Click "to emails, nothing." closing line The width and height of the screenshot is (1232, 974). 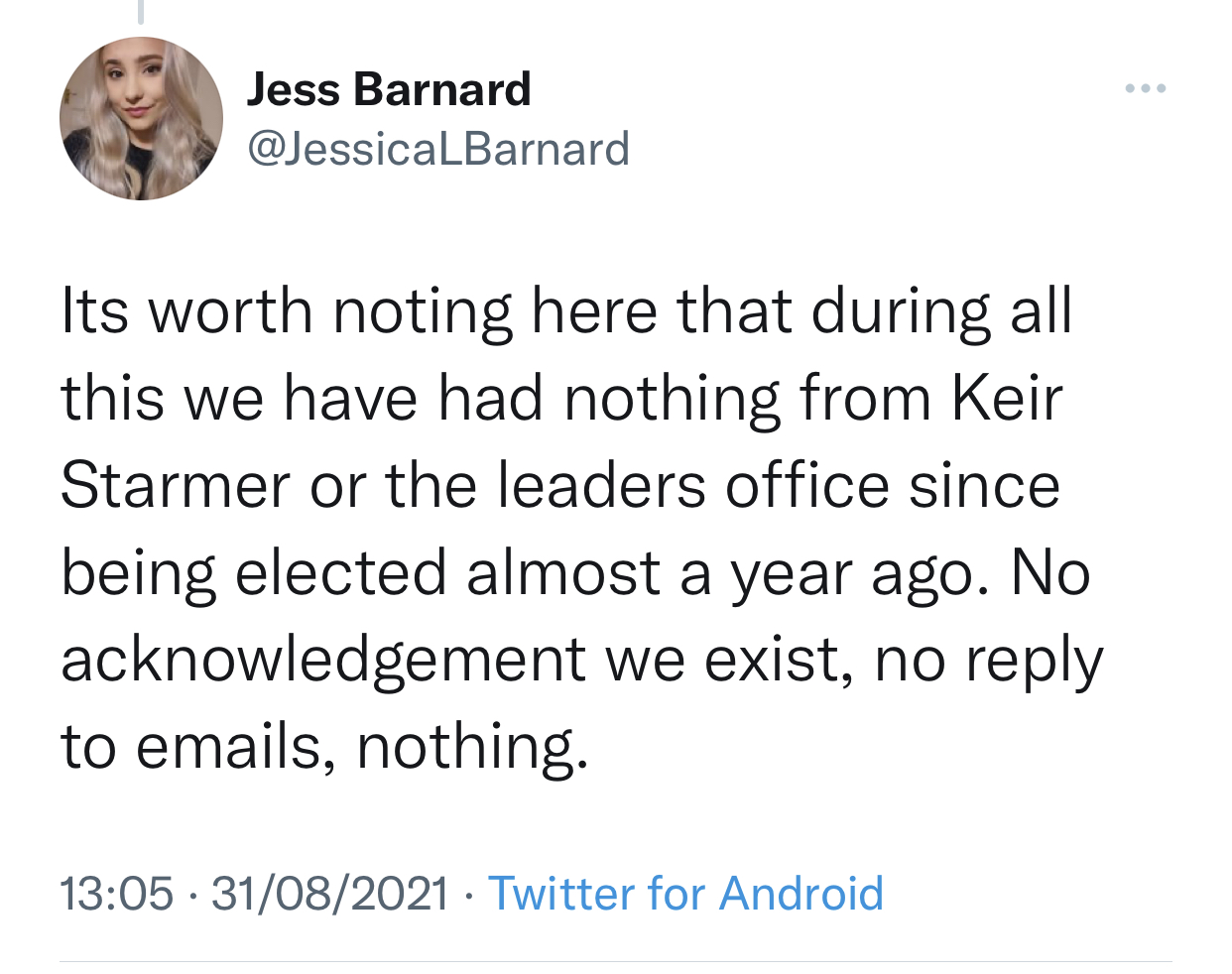point(324,747)
